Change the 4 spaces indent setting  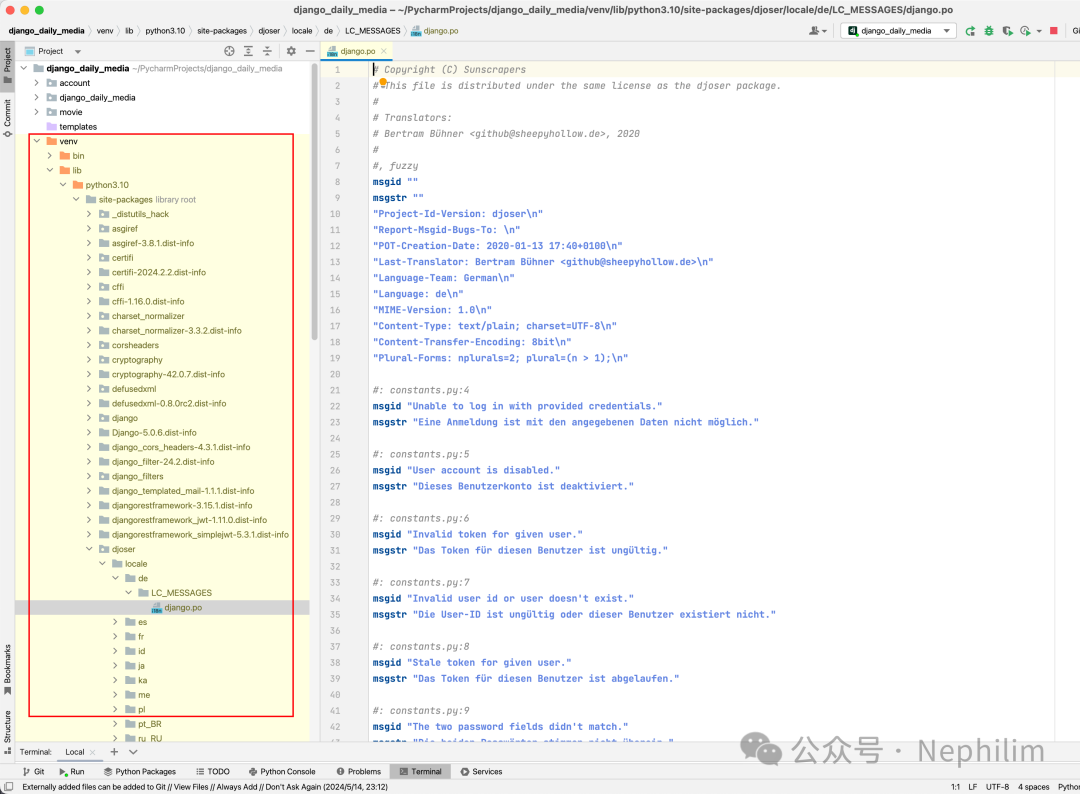pyautogui.click(x=1034, y=786)
